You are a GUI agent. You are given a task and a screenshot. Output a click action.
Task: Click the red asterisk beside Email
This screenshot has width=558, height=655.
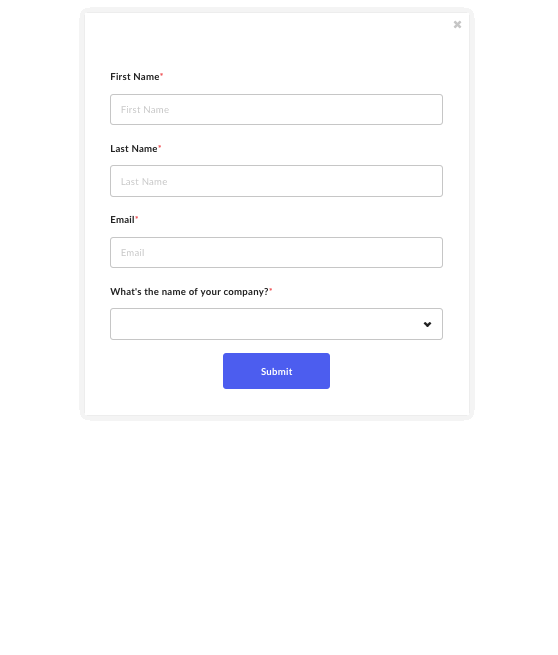137,218
